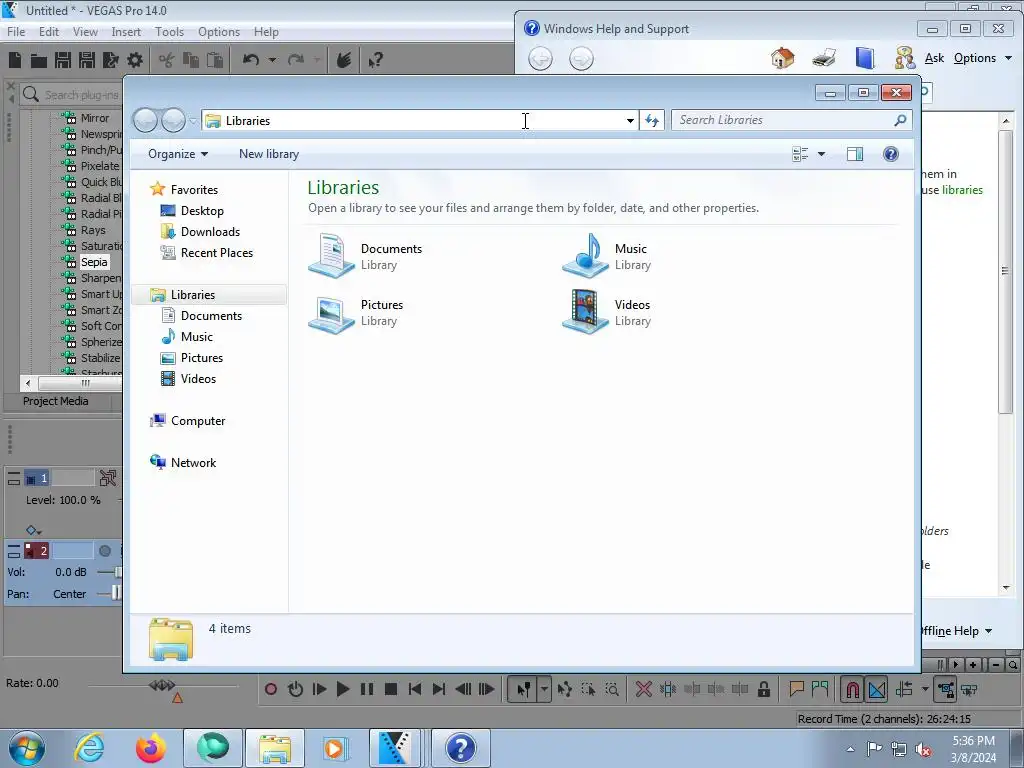
Task: Toggle video track 1 compositing icon
Action: click(x=108, y=478)
